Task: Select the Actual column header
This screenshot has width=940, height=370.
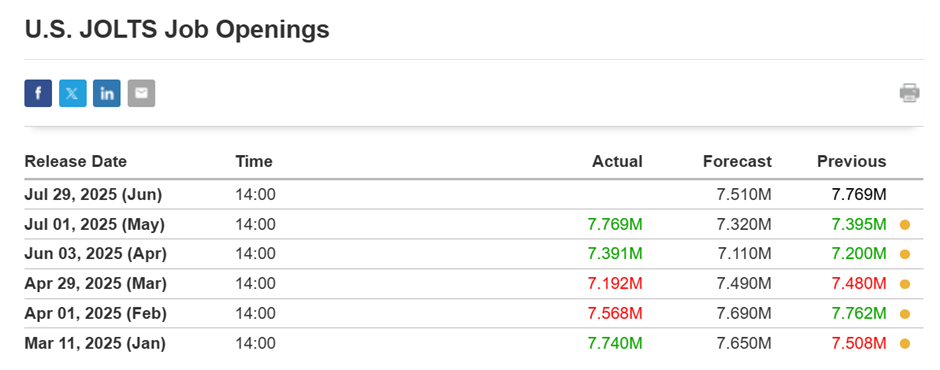Action: click(x=617, y=161)
